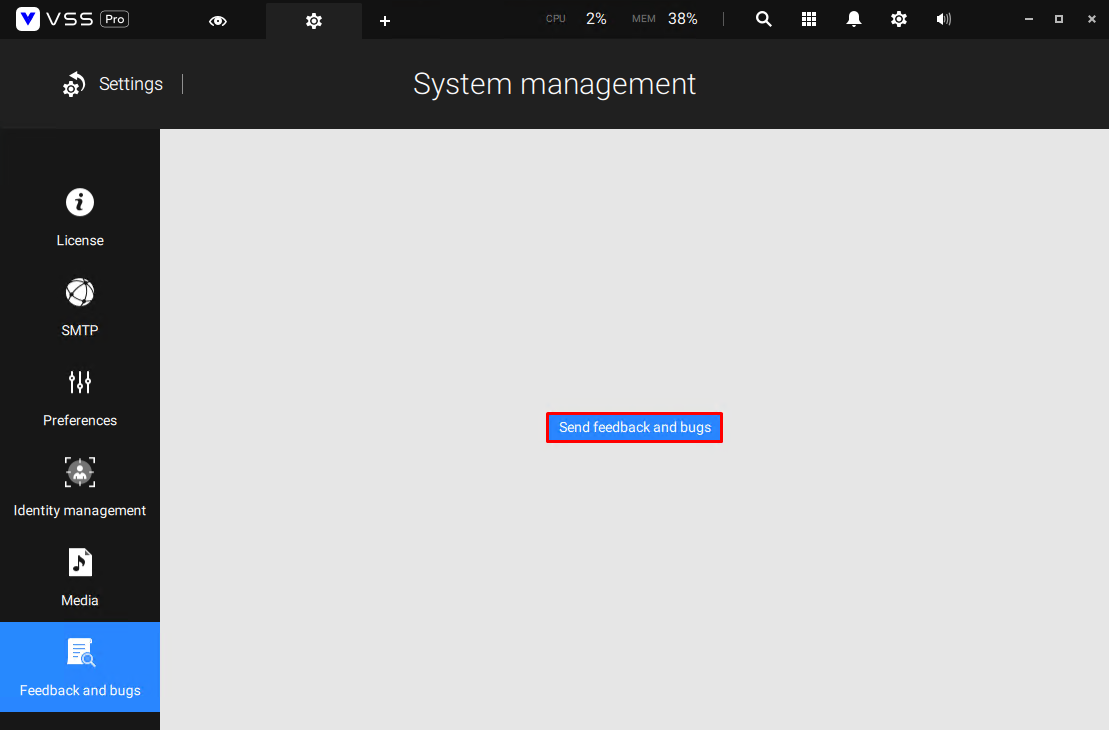Mute the system volume speaker icon
The image size is (1109, 730).
943,19
